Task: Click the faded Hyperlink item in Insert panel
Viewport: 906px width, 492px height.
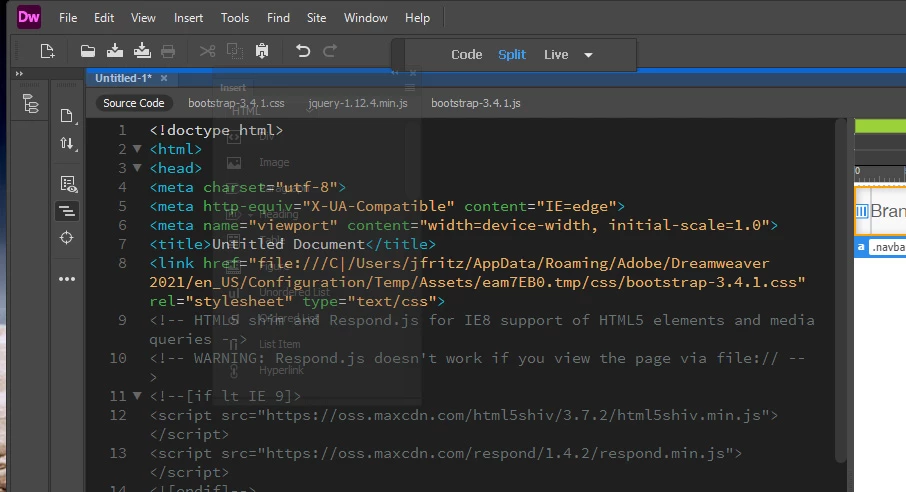Action: click(281, 370)
